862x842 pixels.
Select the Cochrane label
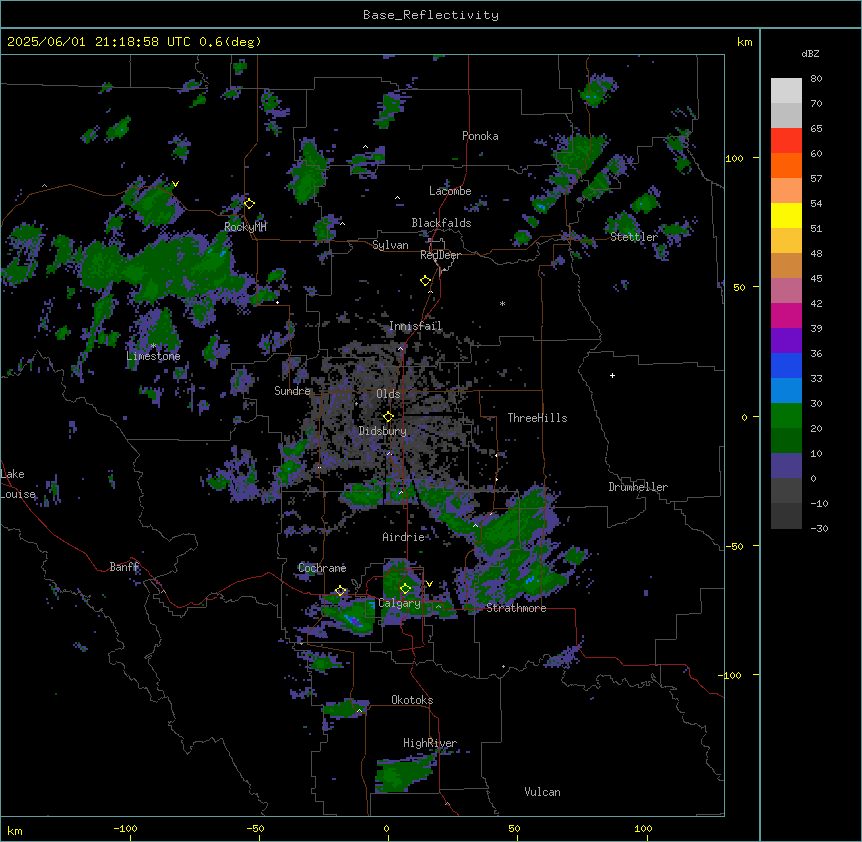(322, 568)
